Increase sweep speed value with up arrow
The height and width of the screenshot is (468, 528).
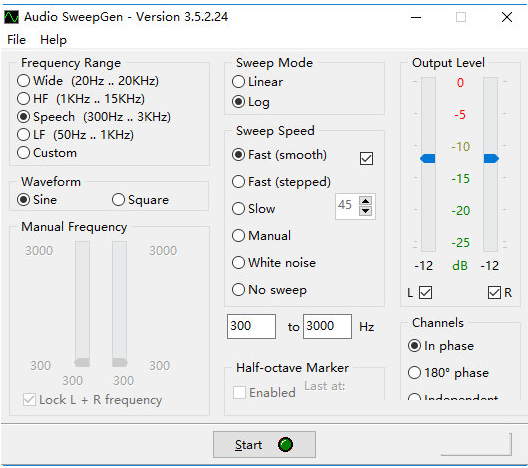(365, 201)
